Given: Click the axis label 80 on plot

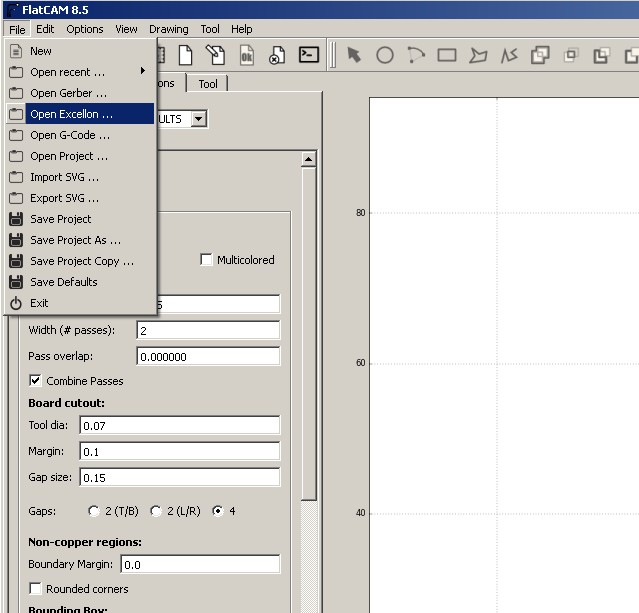Looking at the screenshot, I should click(x=361, y=213).
